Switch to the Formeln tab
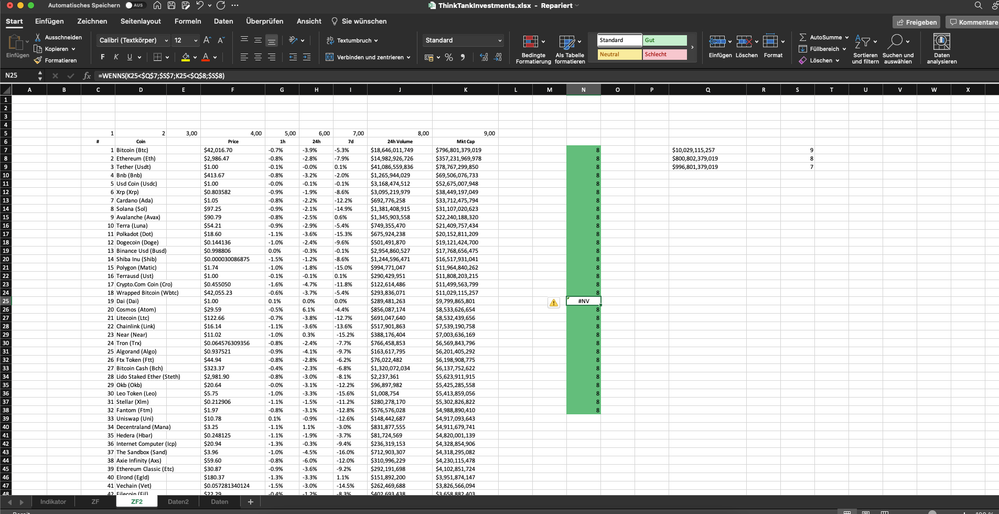This screenshot has width=999, height=514. pyautogui.click(x=187, y=21)
